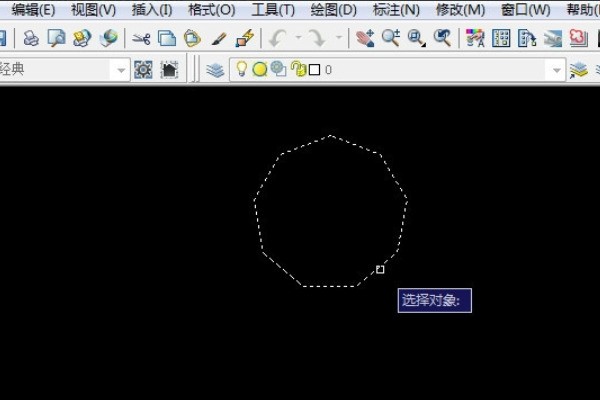Click the Cut scissors icon

click(141, 39)
